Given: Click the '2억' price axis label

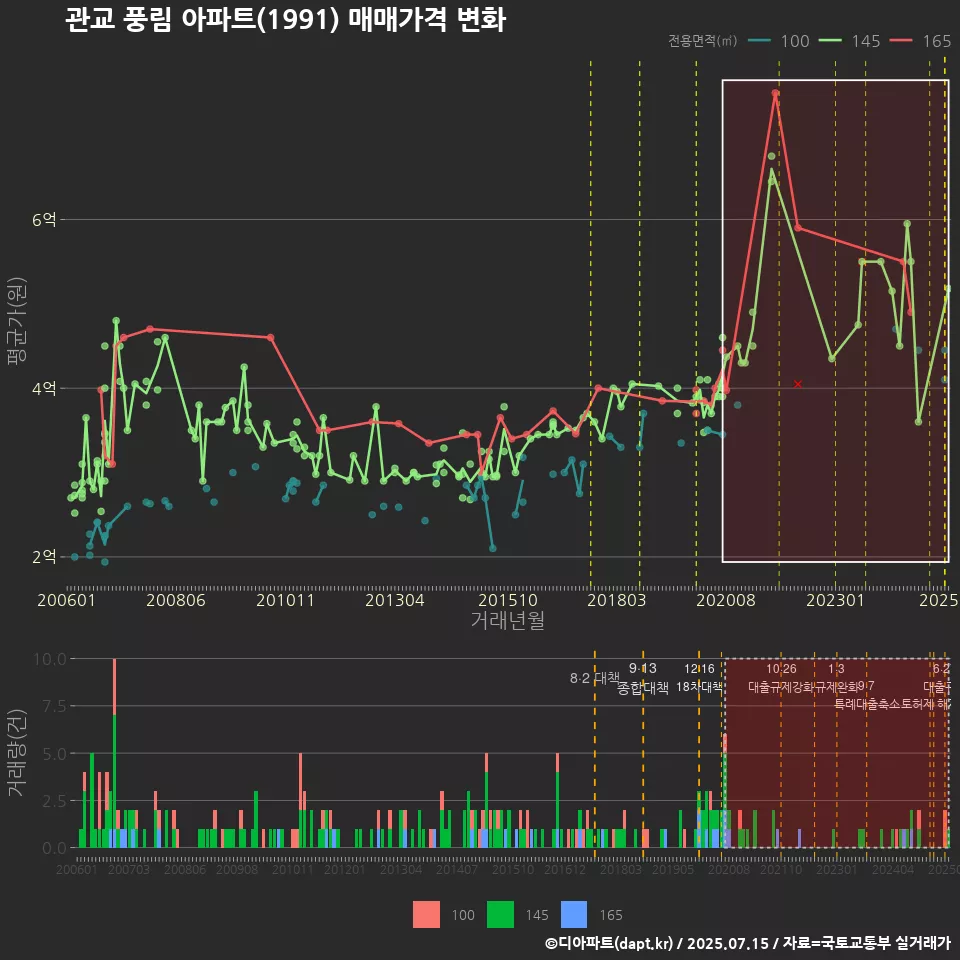Looking at the screenshot, I should (44, 557).
